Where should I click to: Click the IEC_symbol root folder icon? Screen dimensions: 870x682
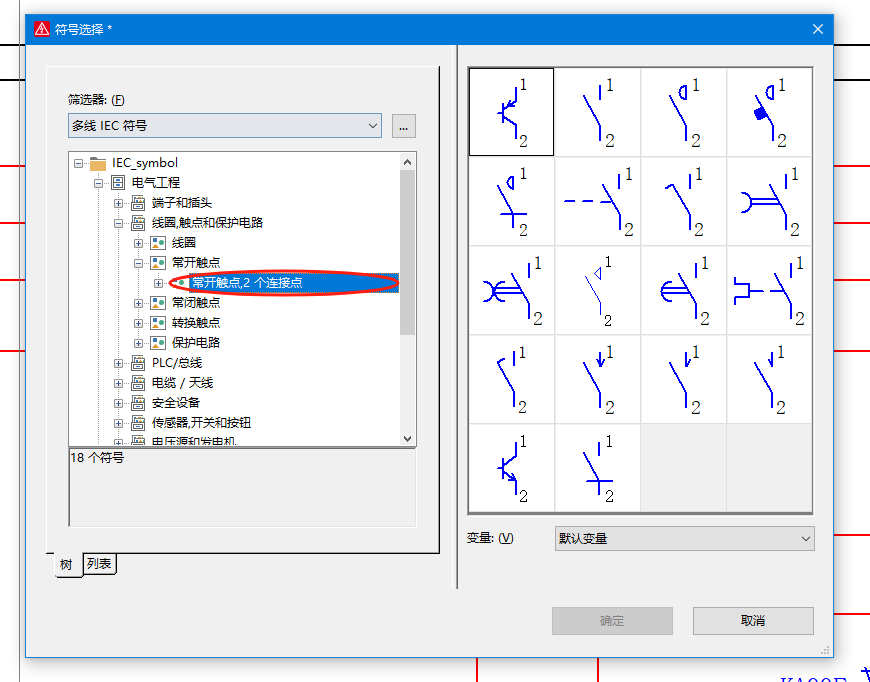(97, 163)
